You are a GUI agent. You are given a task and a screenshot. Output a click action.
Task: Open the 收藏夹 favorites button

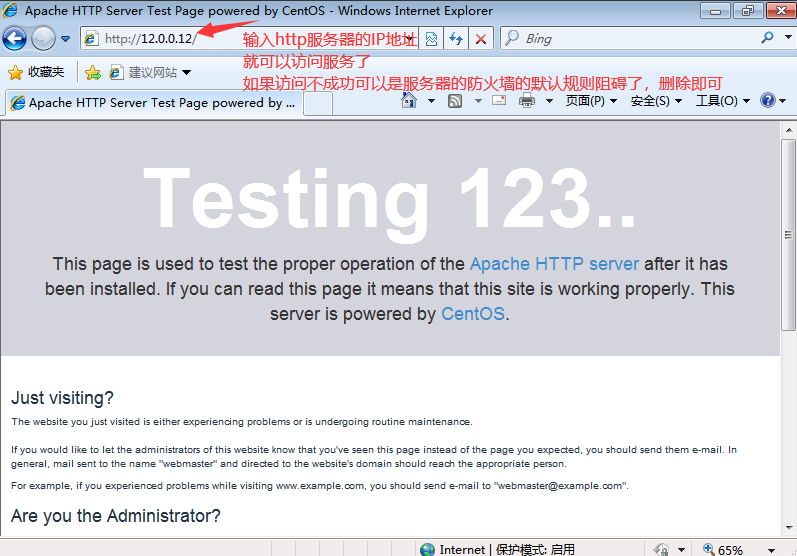point(36,72)
